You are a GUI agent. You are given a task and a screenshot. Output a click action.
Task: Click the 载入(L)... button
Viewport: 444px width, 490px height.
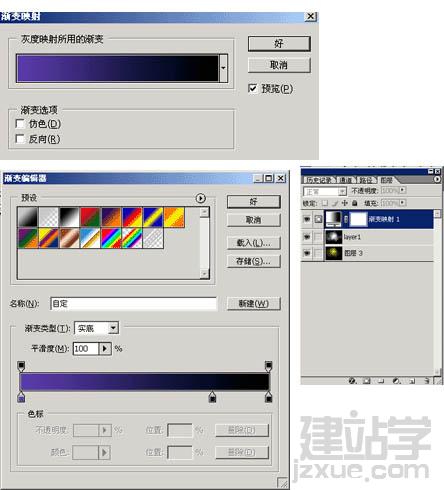point(254,243)
